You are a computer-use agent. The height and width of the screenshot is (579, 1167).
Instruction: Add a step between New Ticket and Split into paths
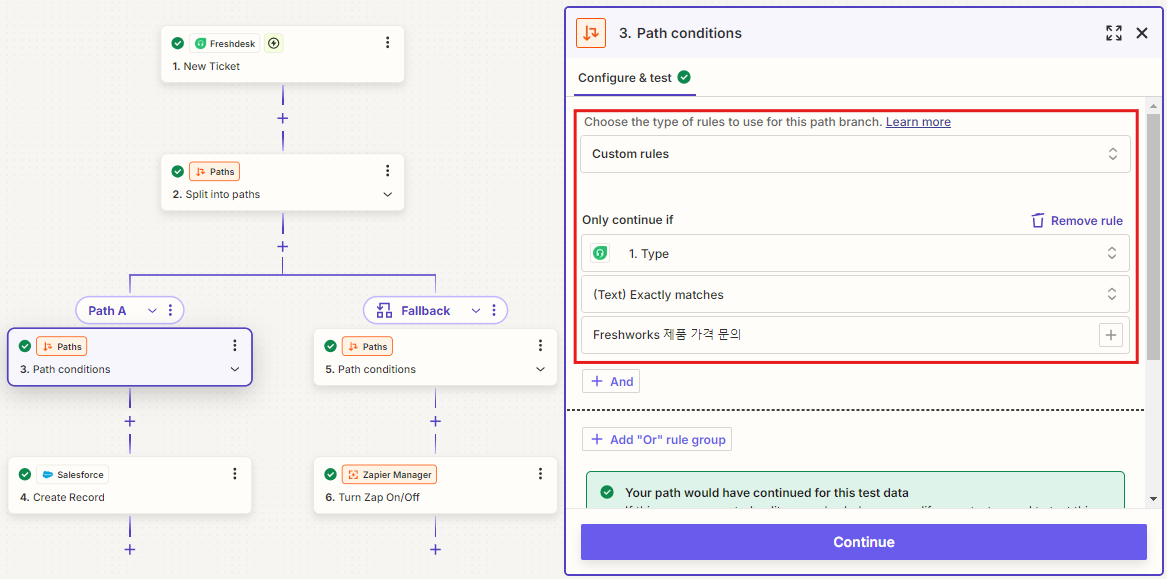tap(283, 118)
